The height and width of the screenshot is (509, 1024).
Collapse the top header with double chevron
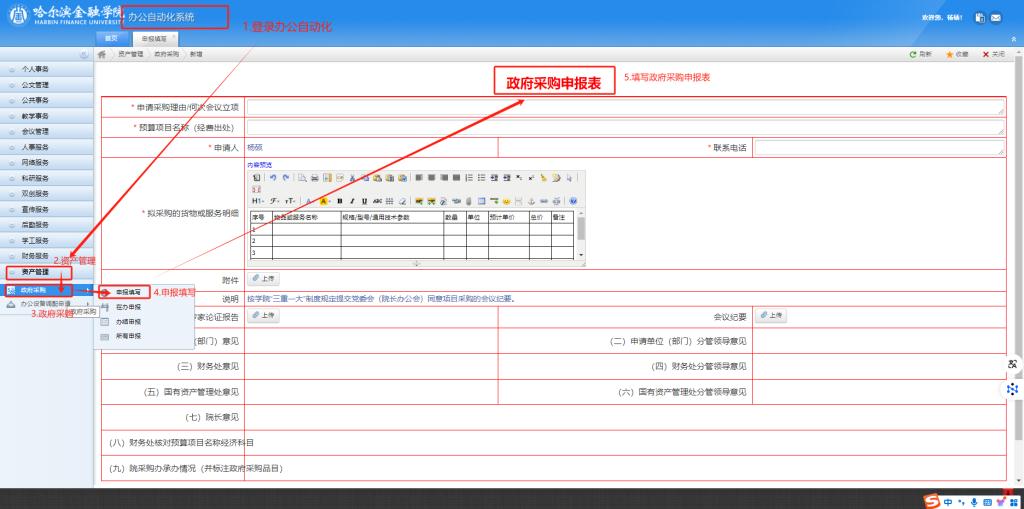tap(1014, 38)
